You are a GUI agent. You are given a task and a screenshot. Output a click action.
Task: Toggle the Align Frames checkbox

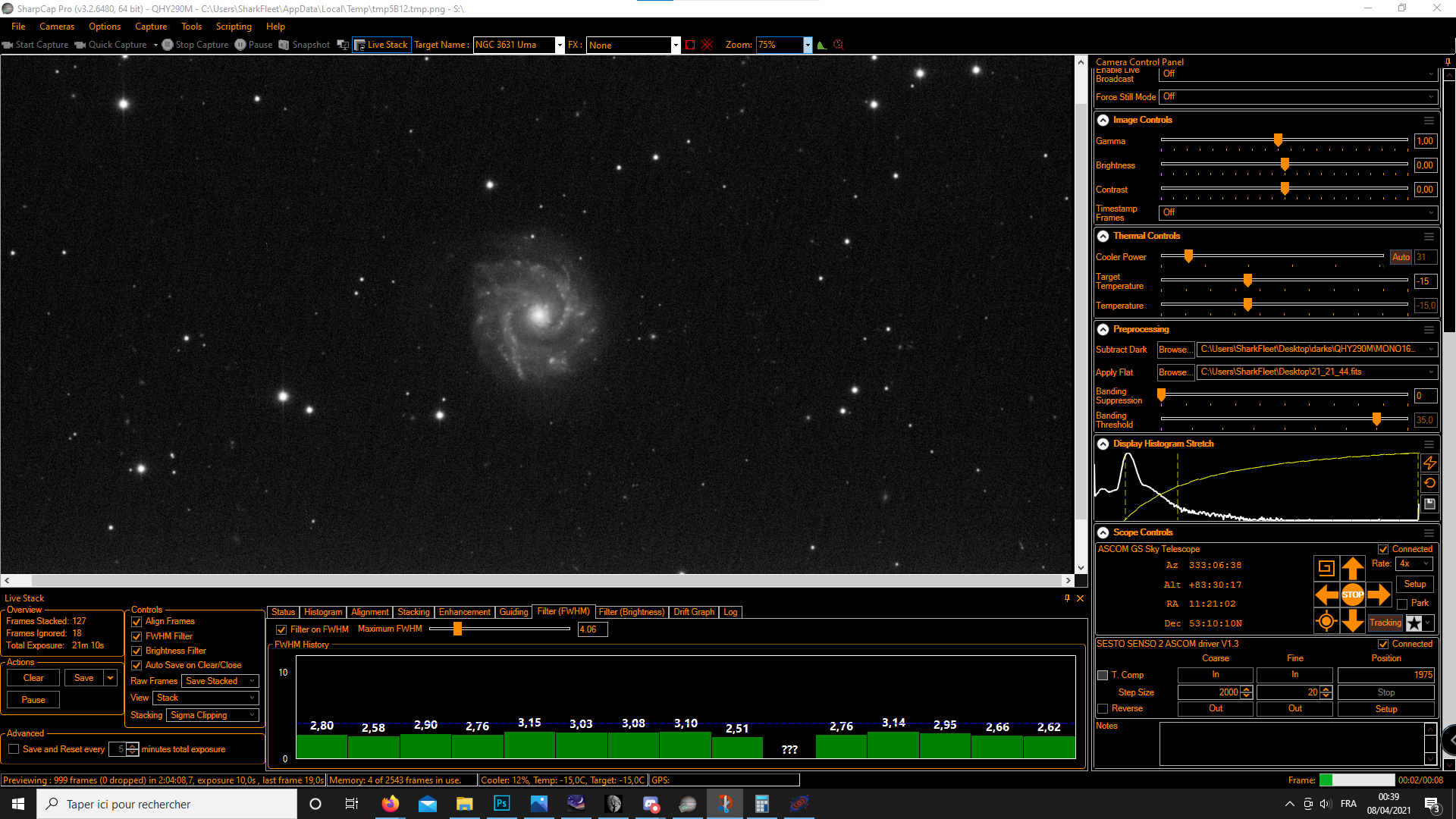click(137, 622)
